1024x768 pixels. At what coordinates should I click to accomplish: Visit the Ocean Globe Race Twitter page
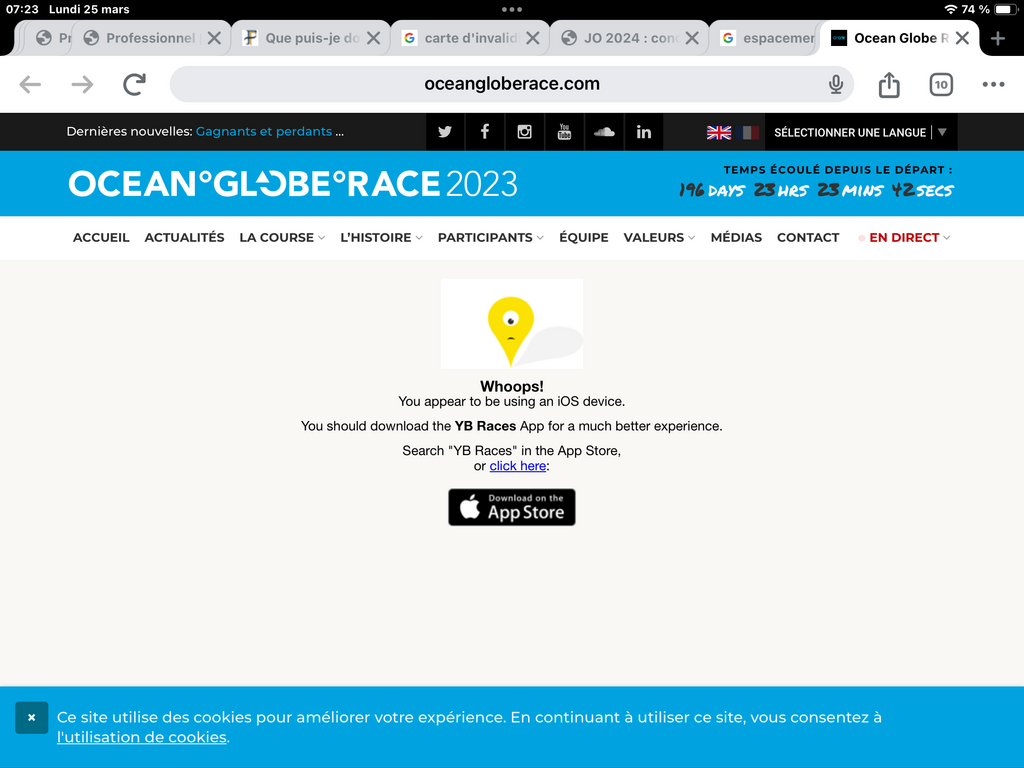pos(445,132)
